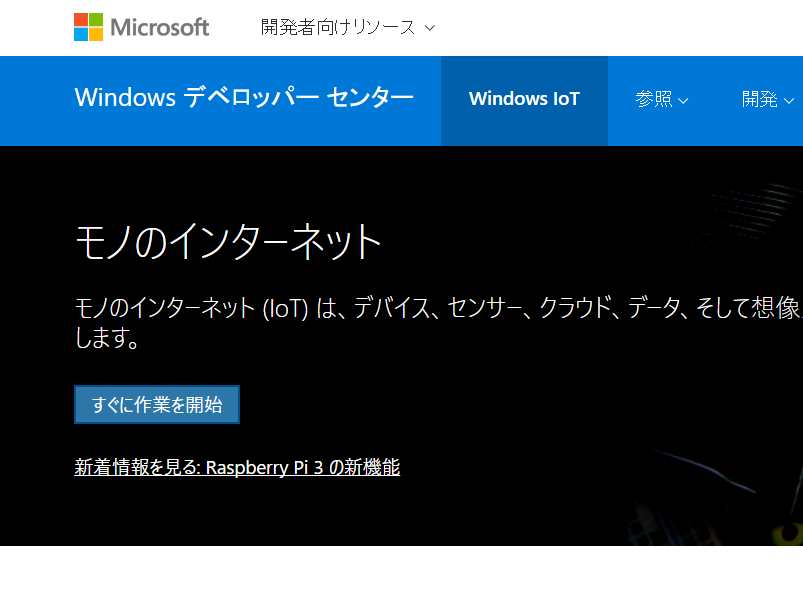Click the すぐに作業を開始 button
The height and width of the screenshot is (605, 803).
157,405
